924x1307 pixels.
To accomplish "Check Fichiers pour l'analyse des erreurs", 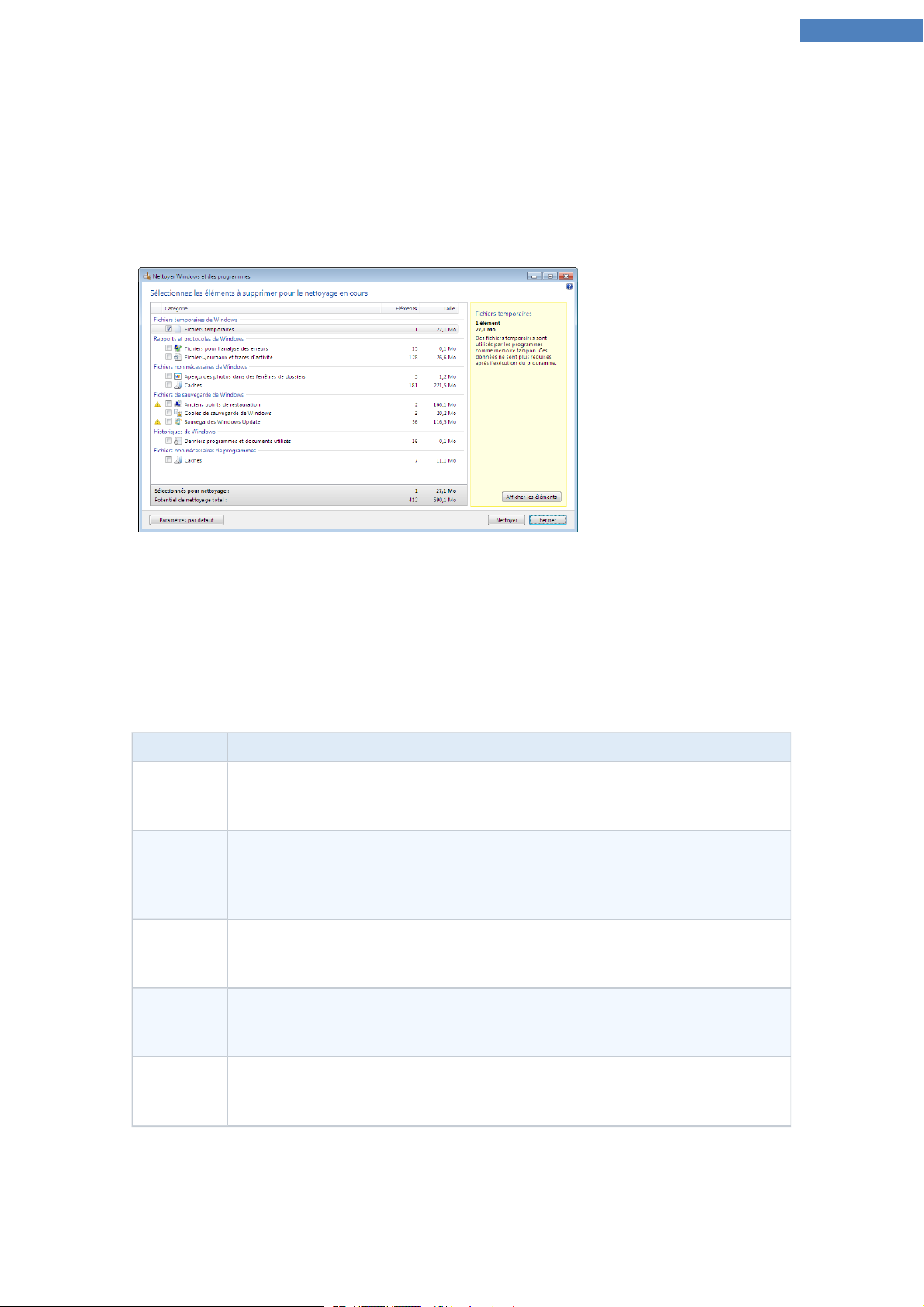I will (x=168, y=348).
